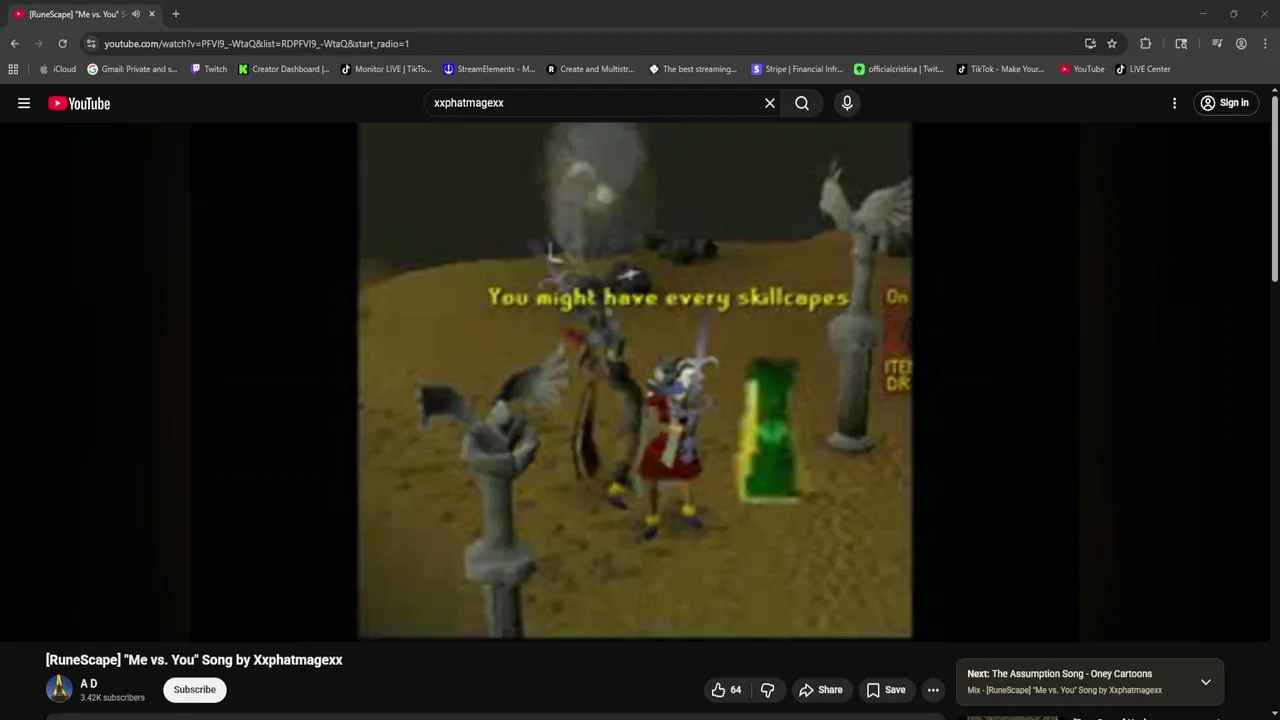Run the search with the magnifier button
1280x720 pixels.
point(802,103)
